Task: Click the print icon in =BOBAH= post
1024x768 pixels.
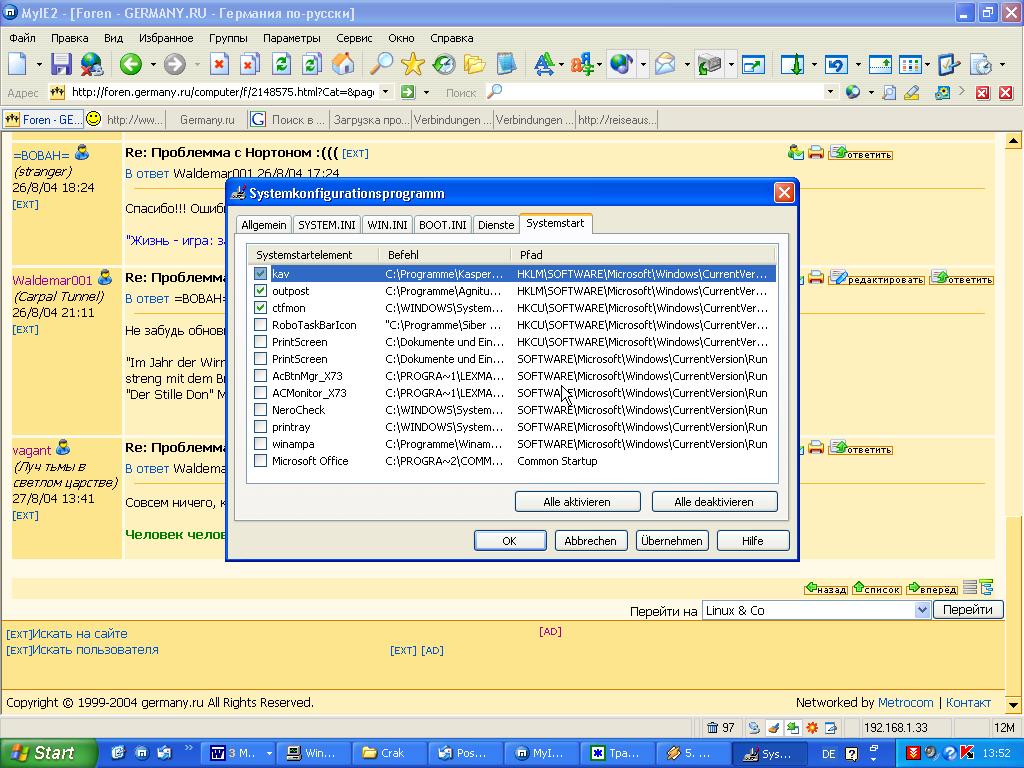Action: (816, 153)
